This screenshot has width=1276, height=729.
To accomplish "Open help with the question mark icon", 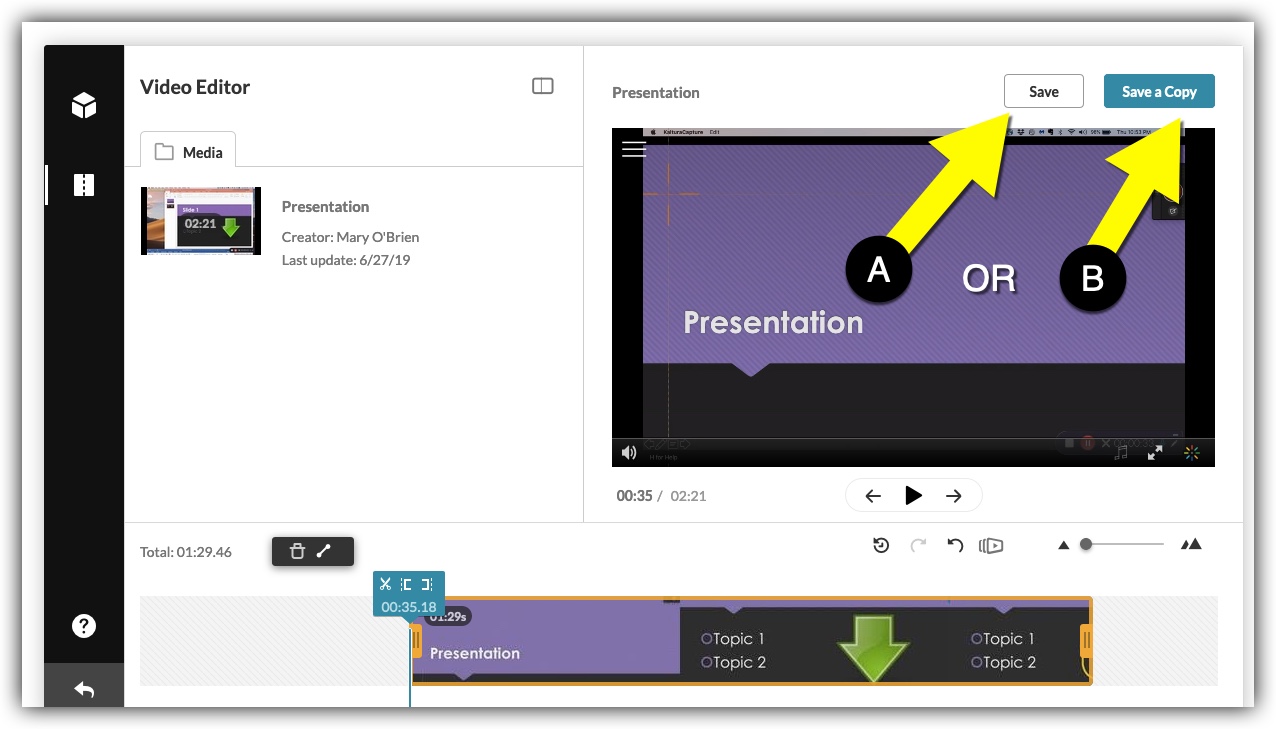I will 84,626.
